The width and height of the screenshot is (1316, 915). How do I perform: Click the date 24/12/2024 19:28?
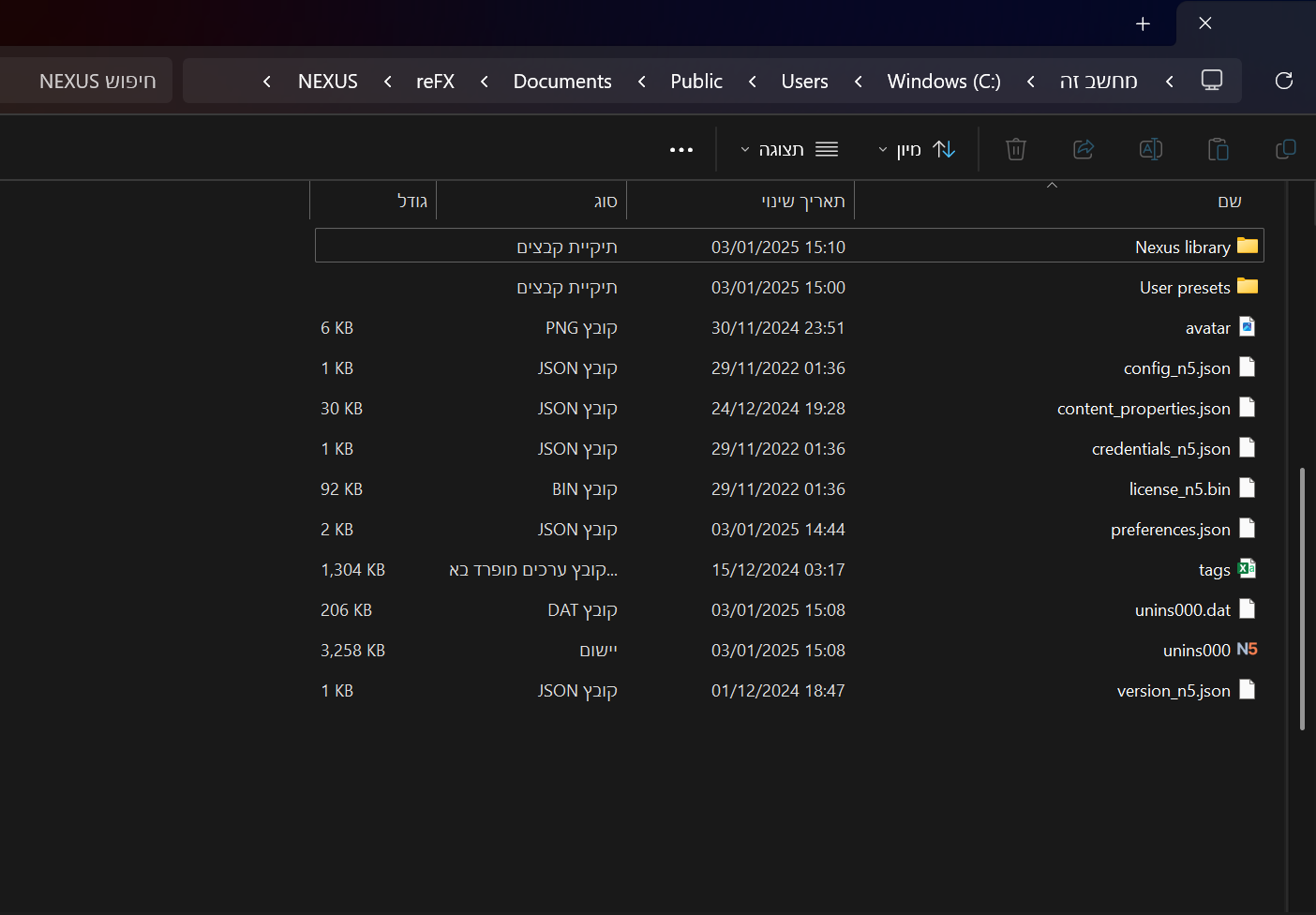pyautogui.click(x=778, y=409)
